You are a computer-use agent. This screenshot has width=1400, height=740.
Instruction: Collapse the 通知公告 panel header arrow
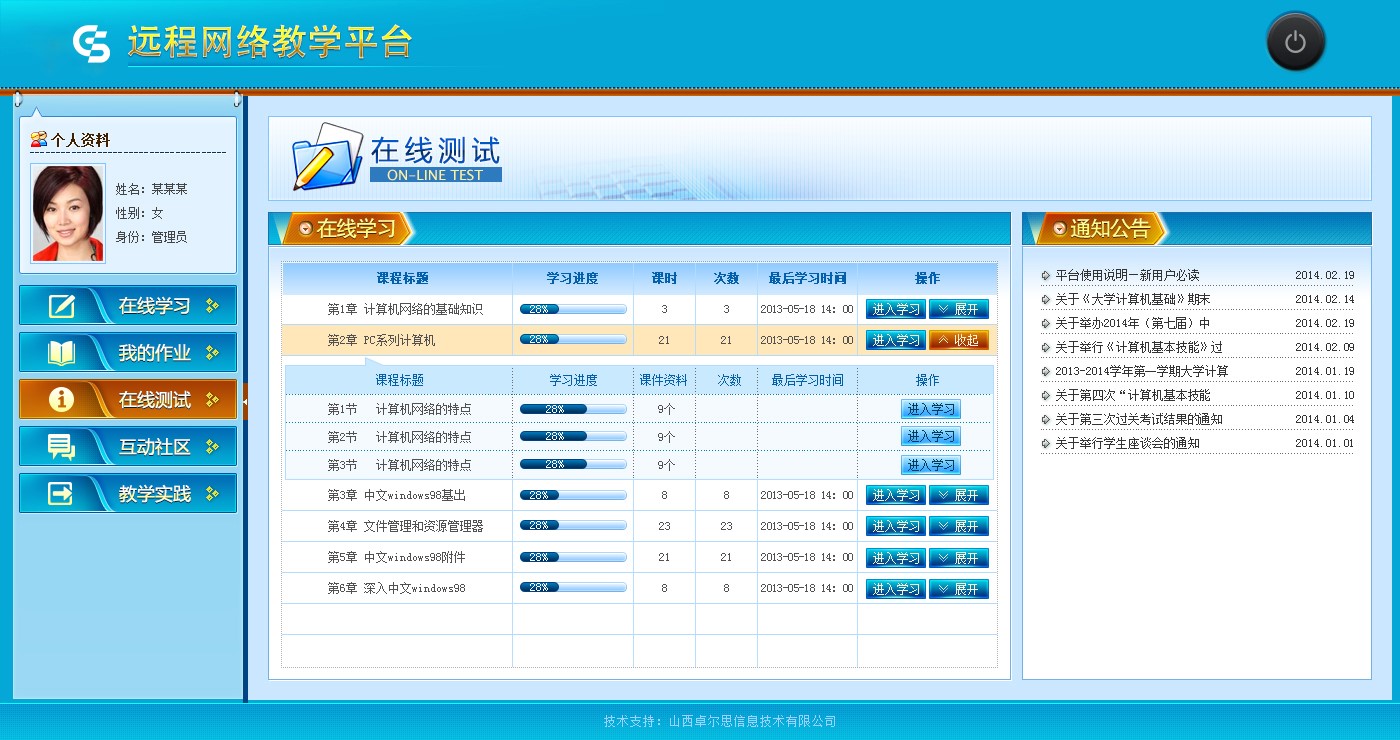tap(1059, 229)
